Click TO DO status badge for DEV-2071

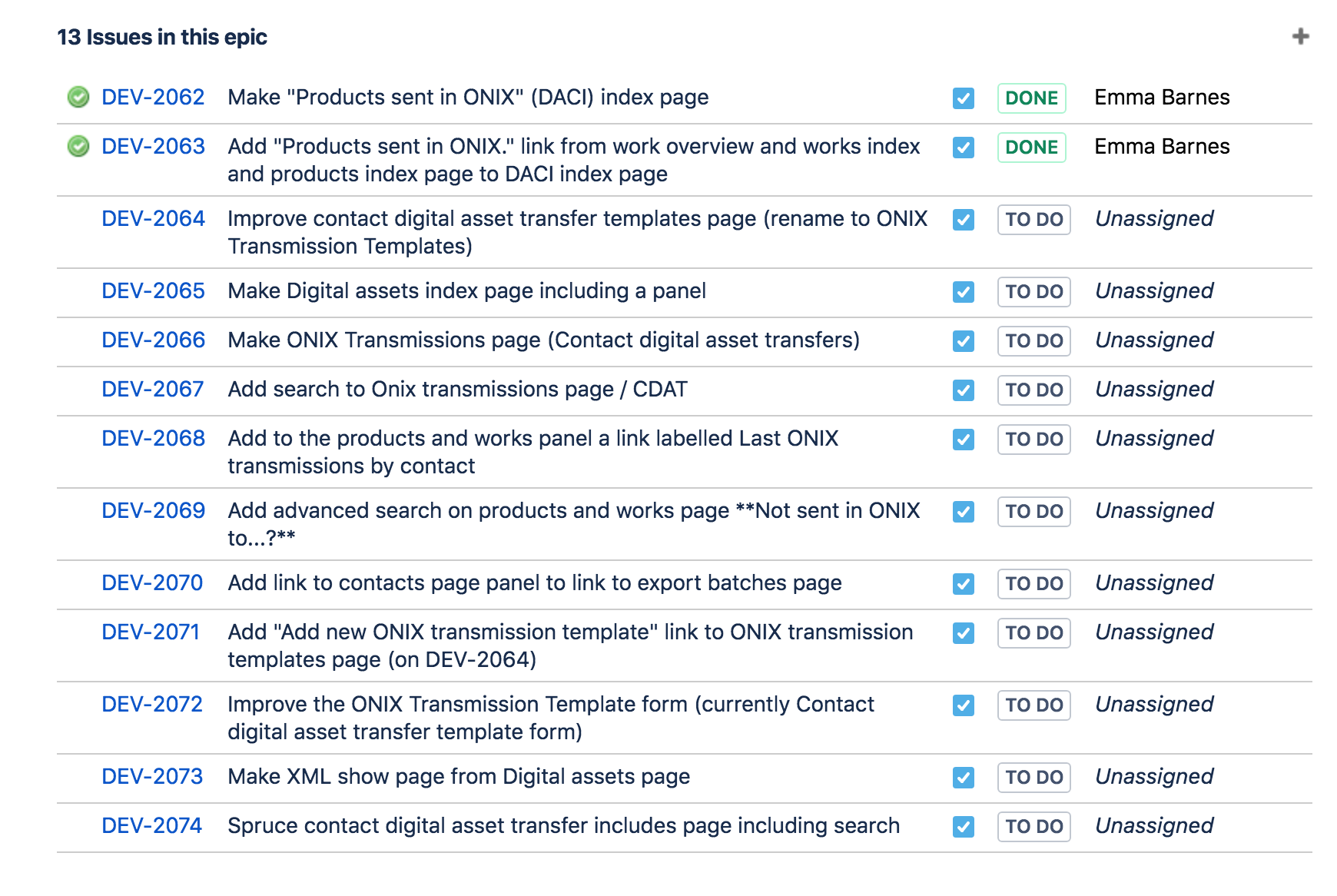[1033, 633]
